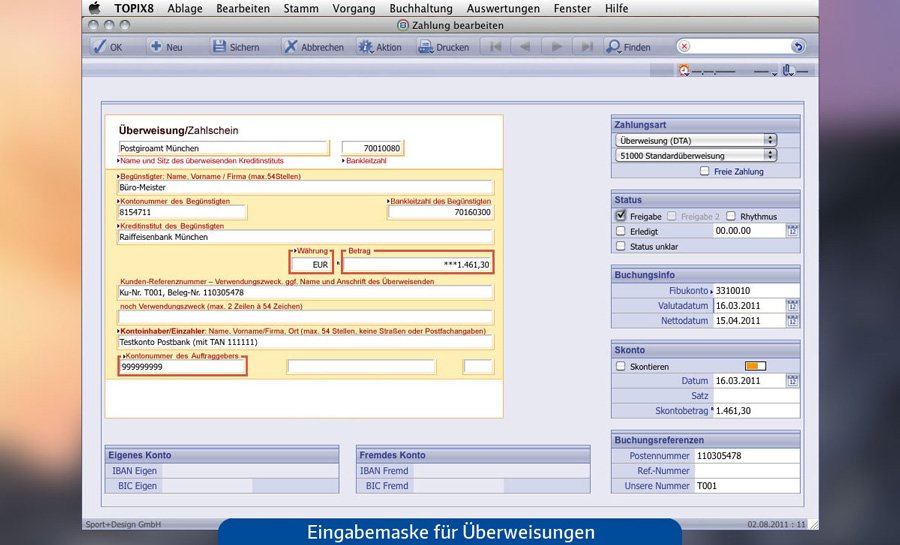The image size is (900, 545).
Task: Open the Hilfe menu
Action: click(616, 8)
